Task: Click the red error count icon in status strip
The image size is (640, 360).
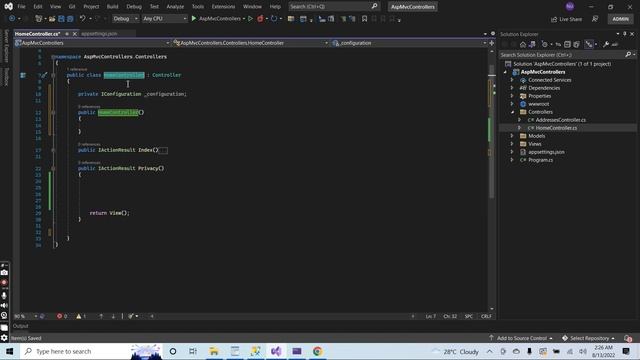Action: (60, 316)
